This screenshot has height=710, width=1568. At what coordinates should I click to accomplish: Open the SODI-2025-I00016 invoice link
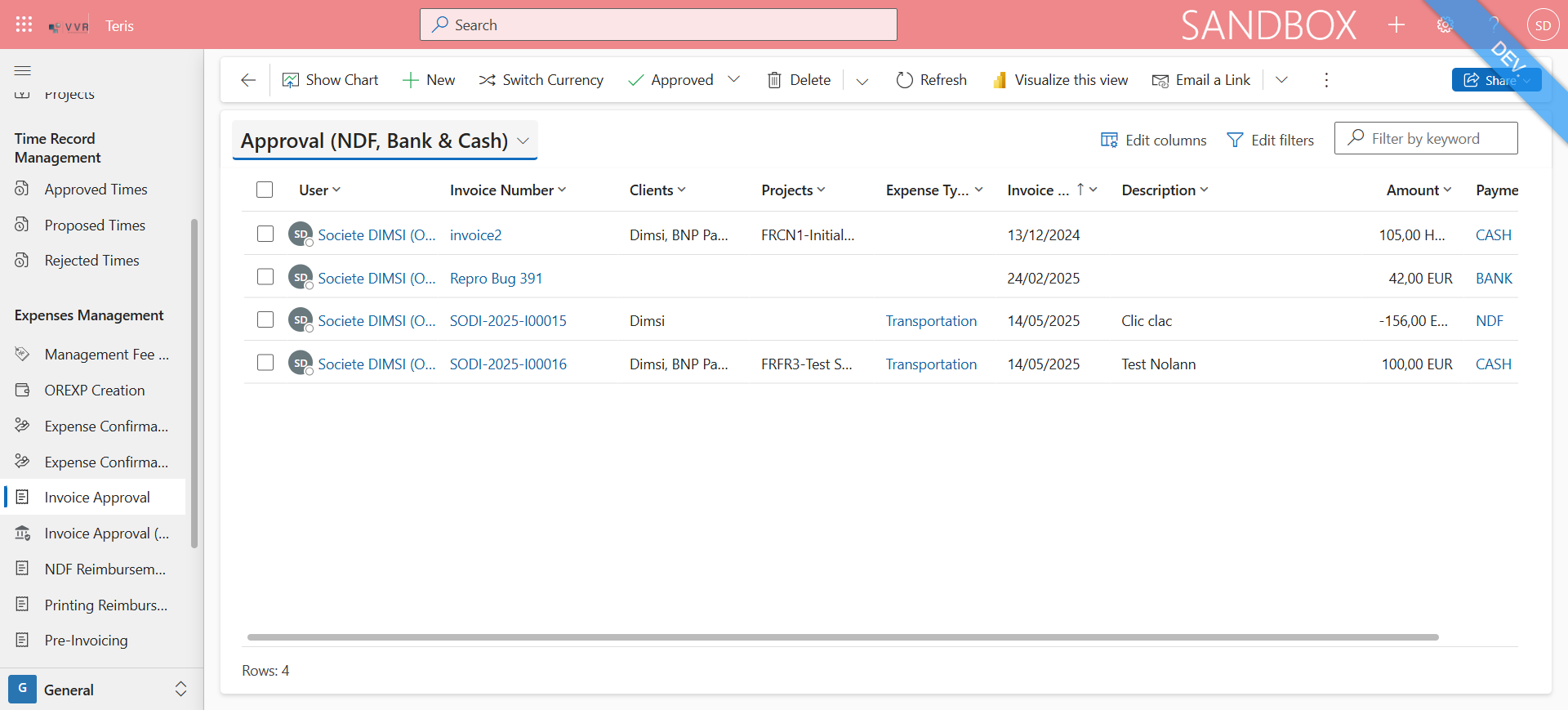click(508, 364)
